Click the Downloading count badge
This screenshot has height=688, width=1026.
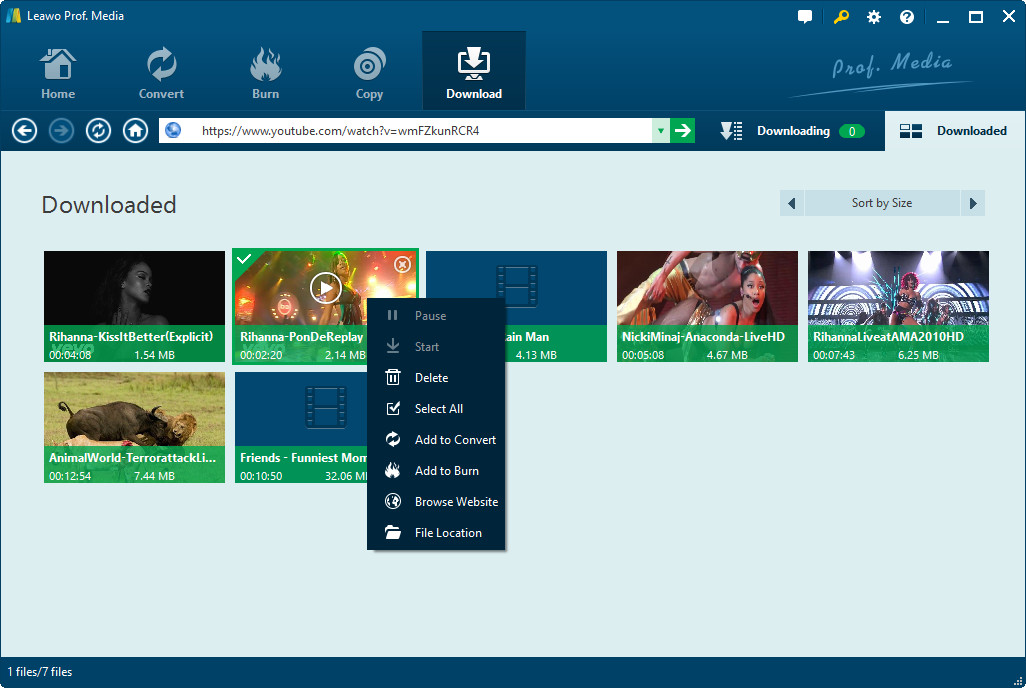point(851,132)
